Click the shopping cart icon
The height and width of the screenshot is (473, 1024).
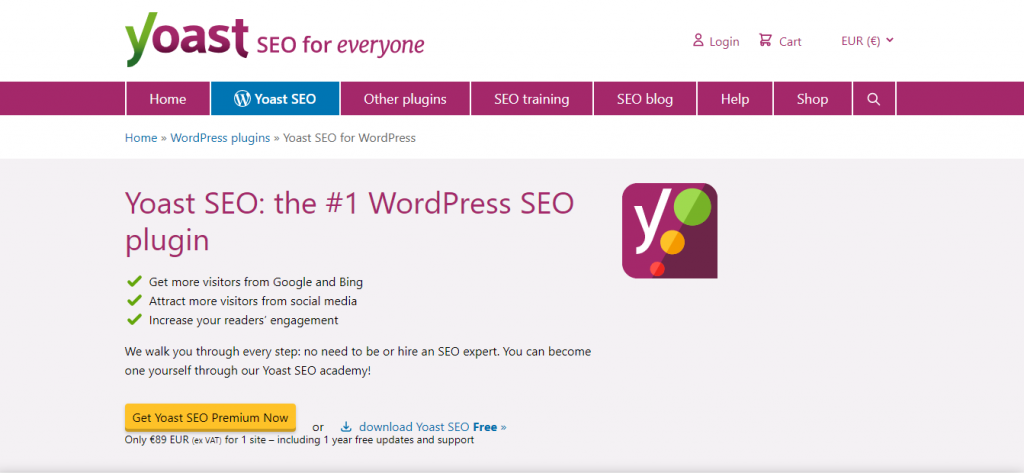[x=765, y=41]
